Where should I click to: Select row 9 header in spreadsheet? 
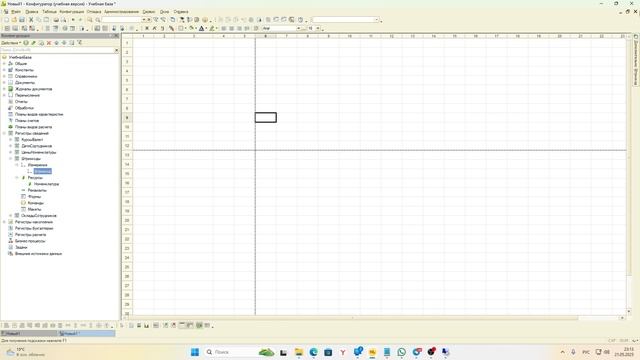click(x=127, y=118)
